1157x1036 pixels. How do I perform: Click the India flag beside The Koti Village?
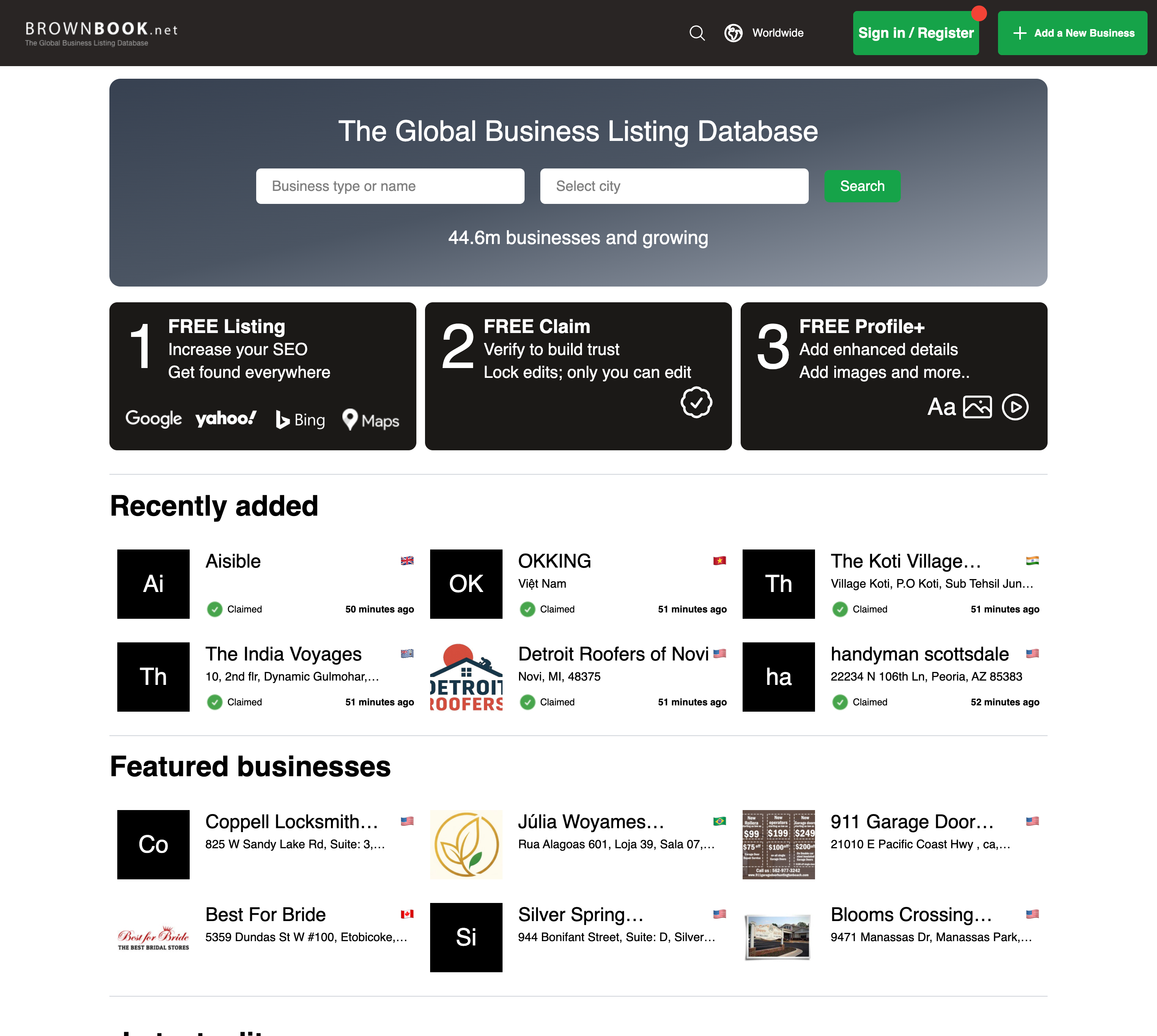(x=1032, y=561)
